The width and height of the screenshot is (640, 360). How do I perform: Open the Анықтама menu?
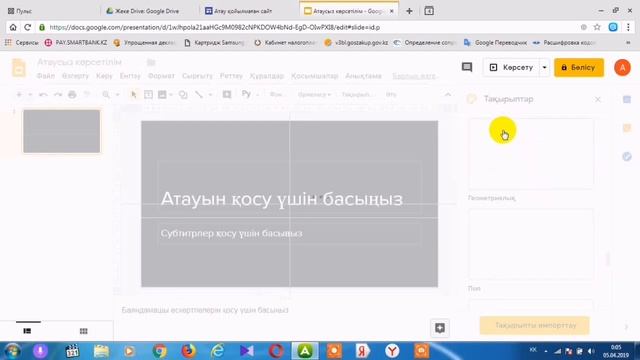pos(363,76)
